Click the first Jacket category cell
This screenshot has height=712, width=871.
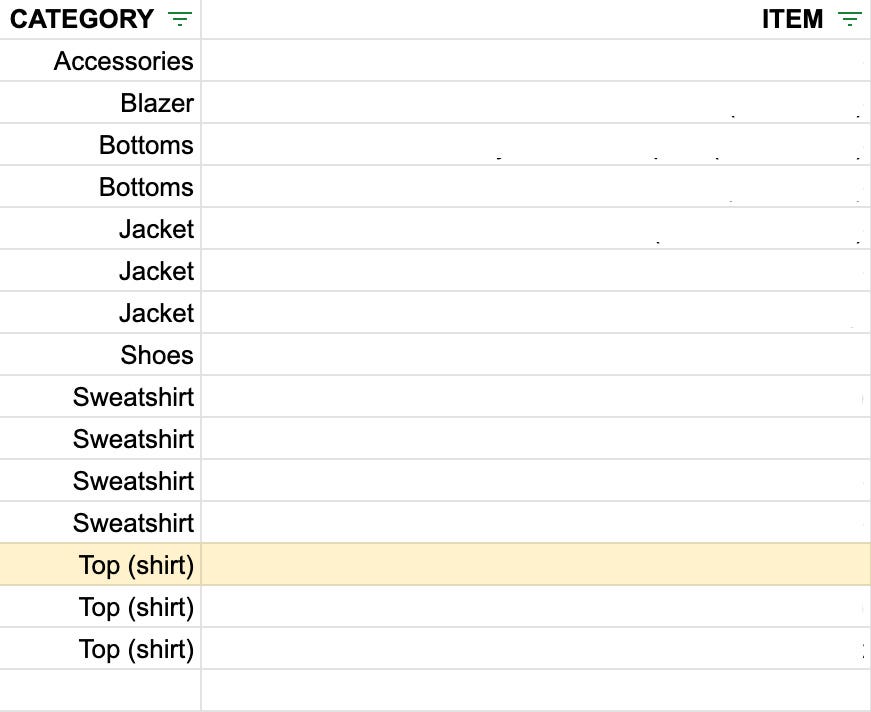(x=100, y=229)
